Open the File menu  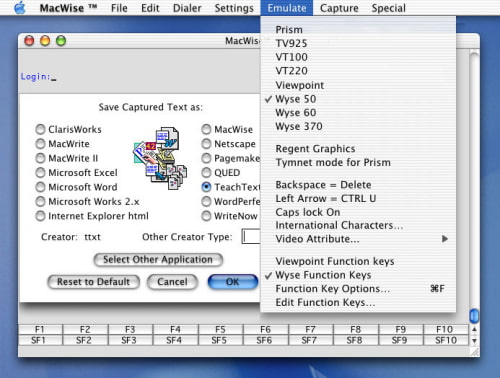tap(119, 8)
